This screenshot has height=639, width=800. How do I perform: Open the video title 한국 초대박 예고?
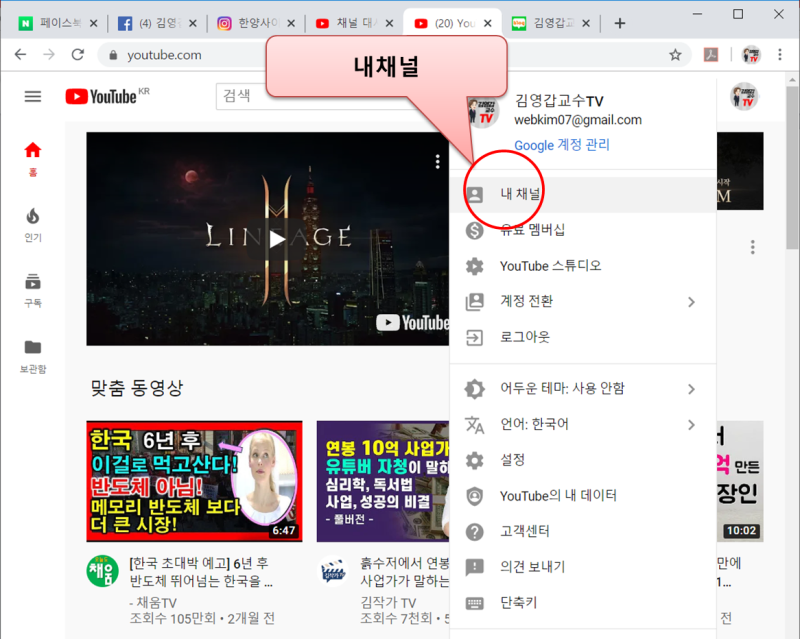[x=201, y=572]
